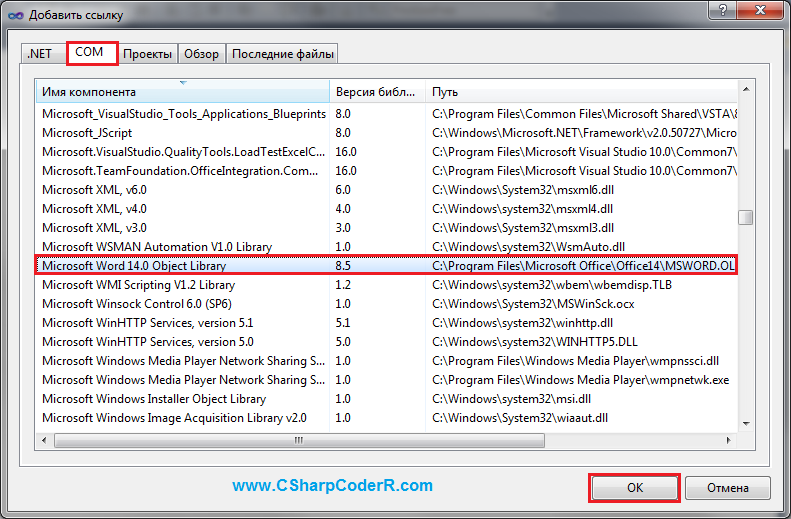Viewport: 791px width, 519px height.
Task: Sort by Версия библ... column header
Action: click(x=377, y=92)
